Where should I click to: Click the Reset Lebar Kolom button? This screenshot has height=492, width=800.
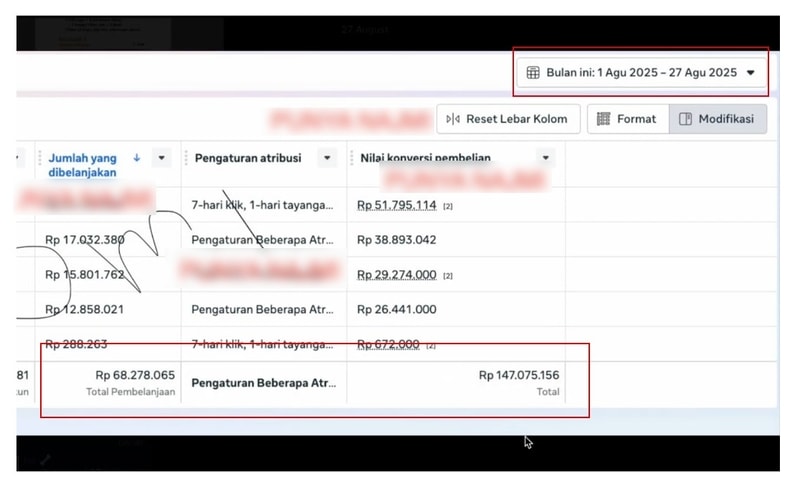point(507,119)
